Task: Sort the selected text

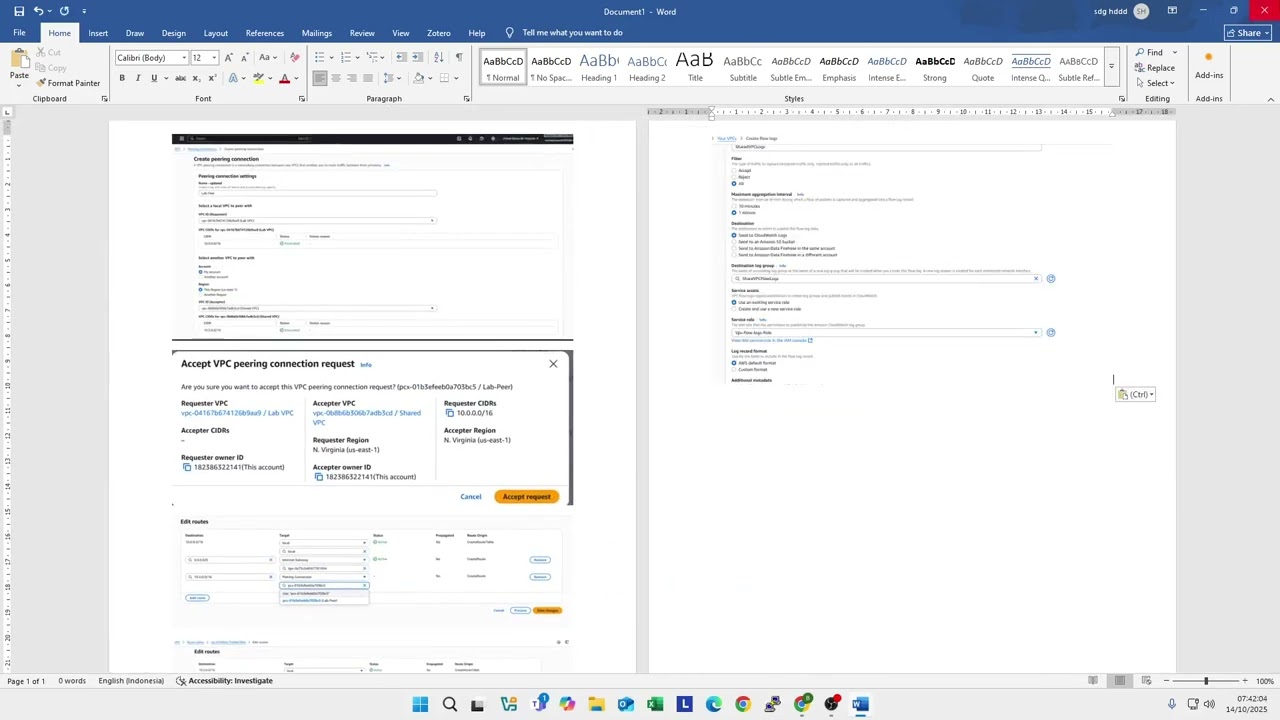Action: click(441, 58)
